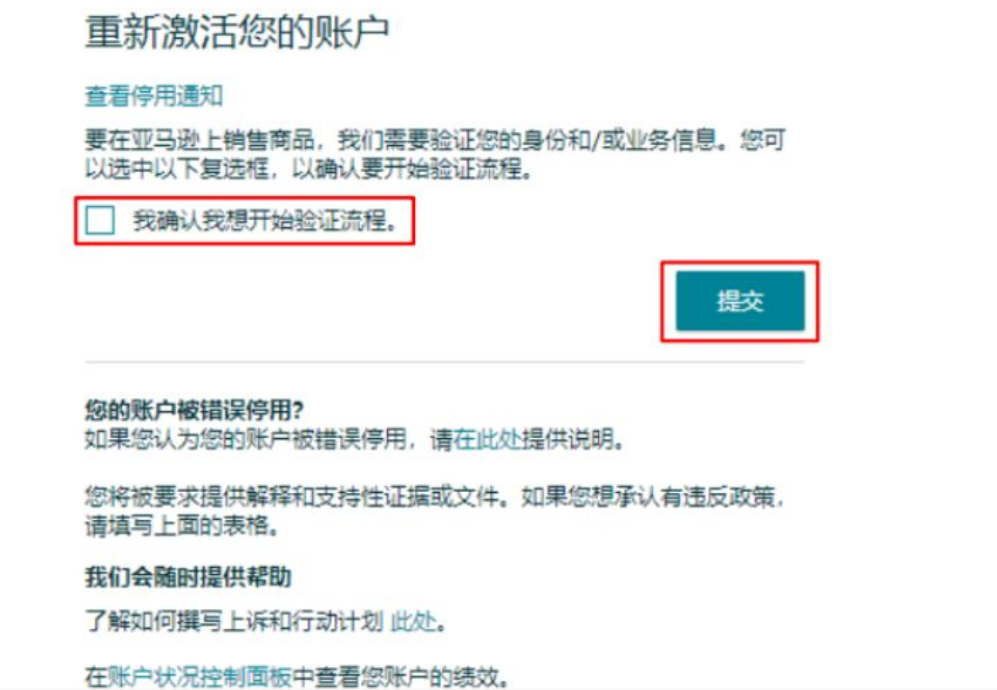The height and width of the screenshot is (690, 997).
Task: Click the line 请填写上面的表格
Action: pos(182,526)
